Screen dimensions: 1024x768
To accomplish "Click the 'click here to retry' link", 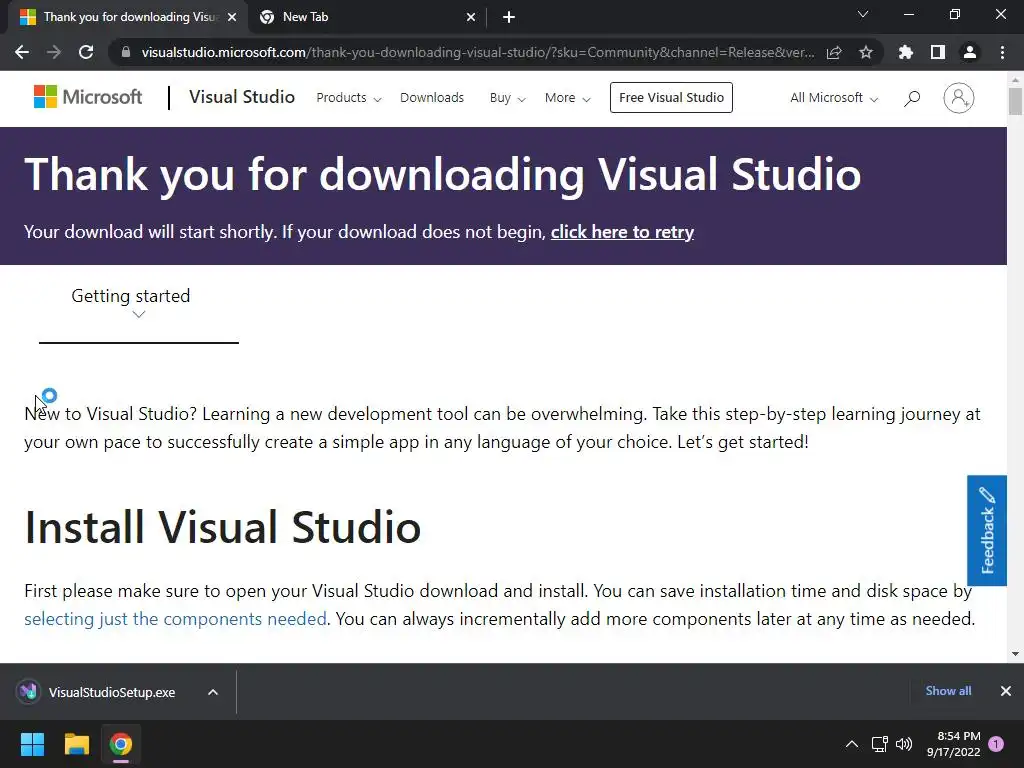I will pyautogui.click(x=622, y=232).
